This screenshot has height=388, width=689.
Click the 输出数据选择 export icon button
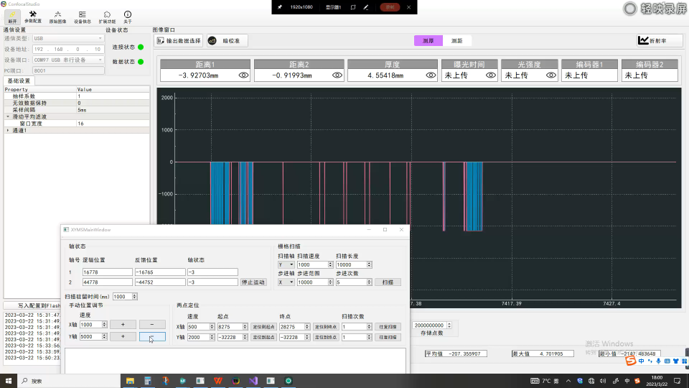pos(179,41)
